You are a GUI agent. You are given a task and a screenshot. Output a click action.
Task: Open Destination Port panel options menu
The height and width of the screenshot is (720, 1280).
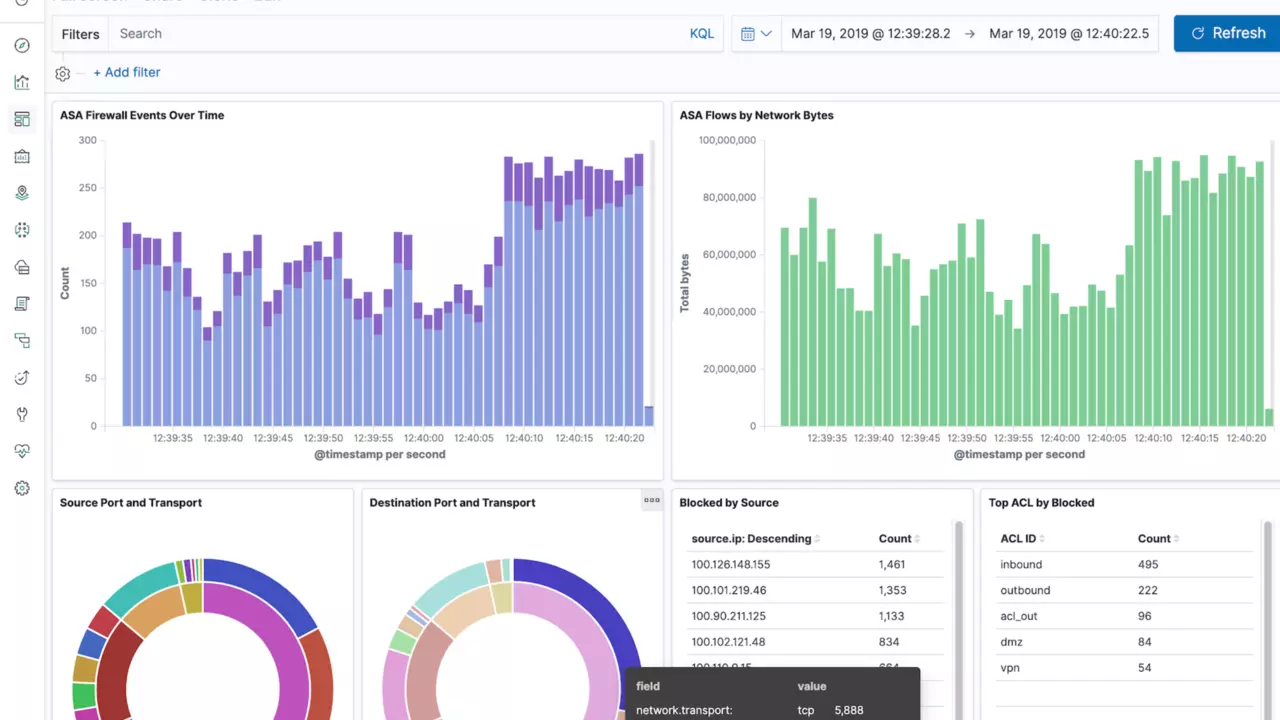point(652,501)
